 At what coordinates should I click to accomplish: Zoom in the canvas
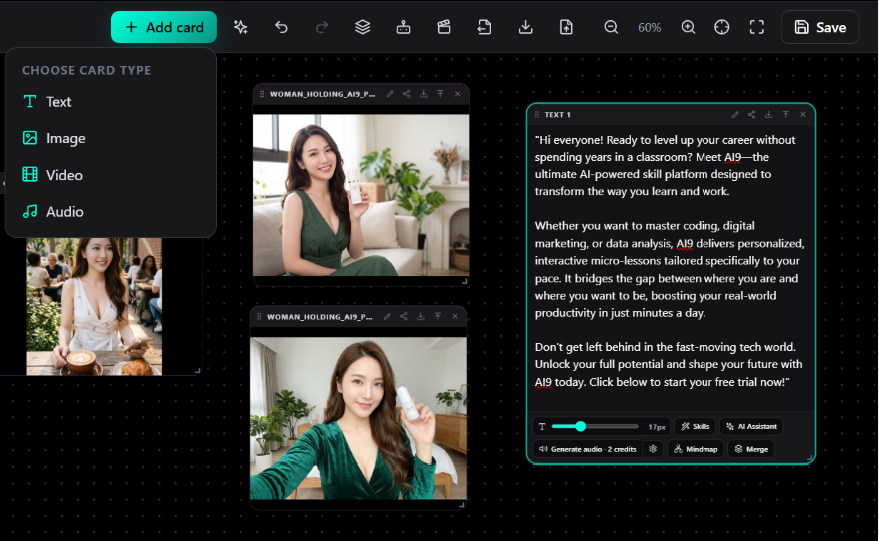click(688, 27)
